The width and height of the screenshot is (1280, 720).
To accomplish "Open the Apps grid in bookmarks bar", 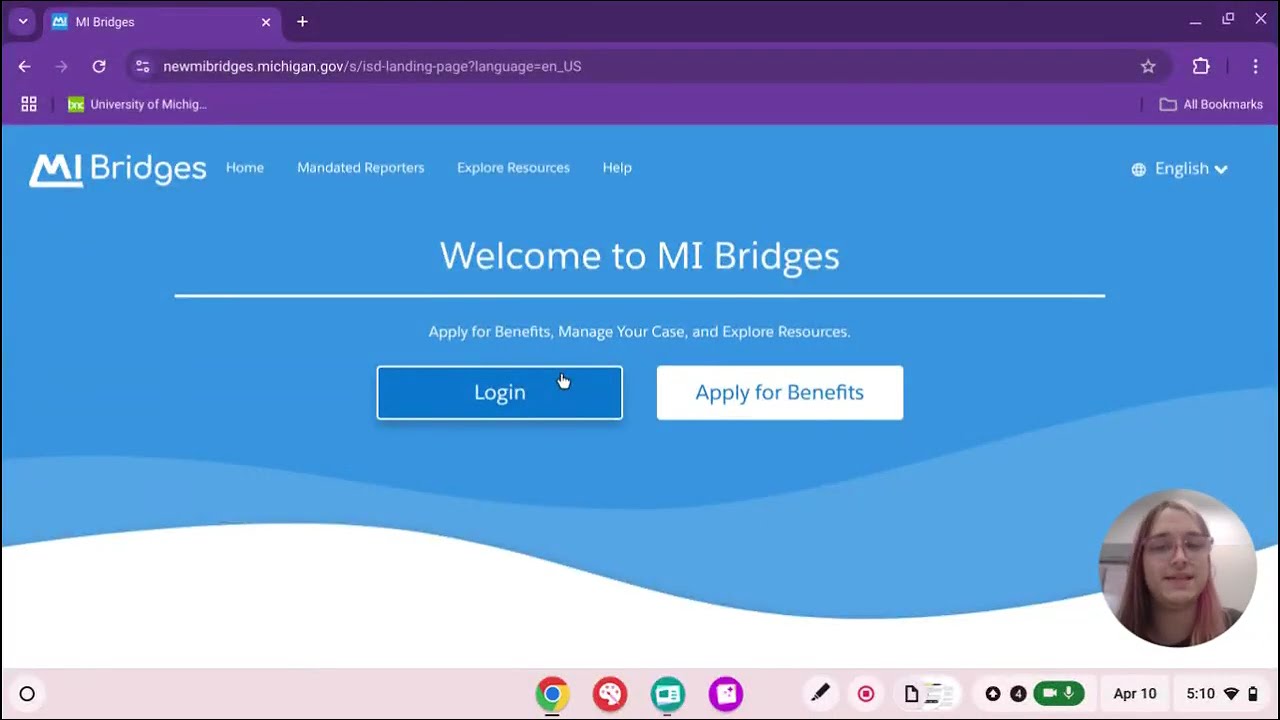I will coord(29,104).
